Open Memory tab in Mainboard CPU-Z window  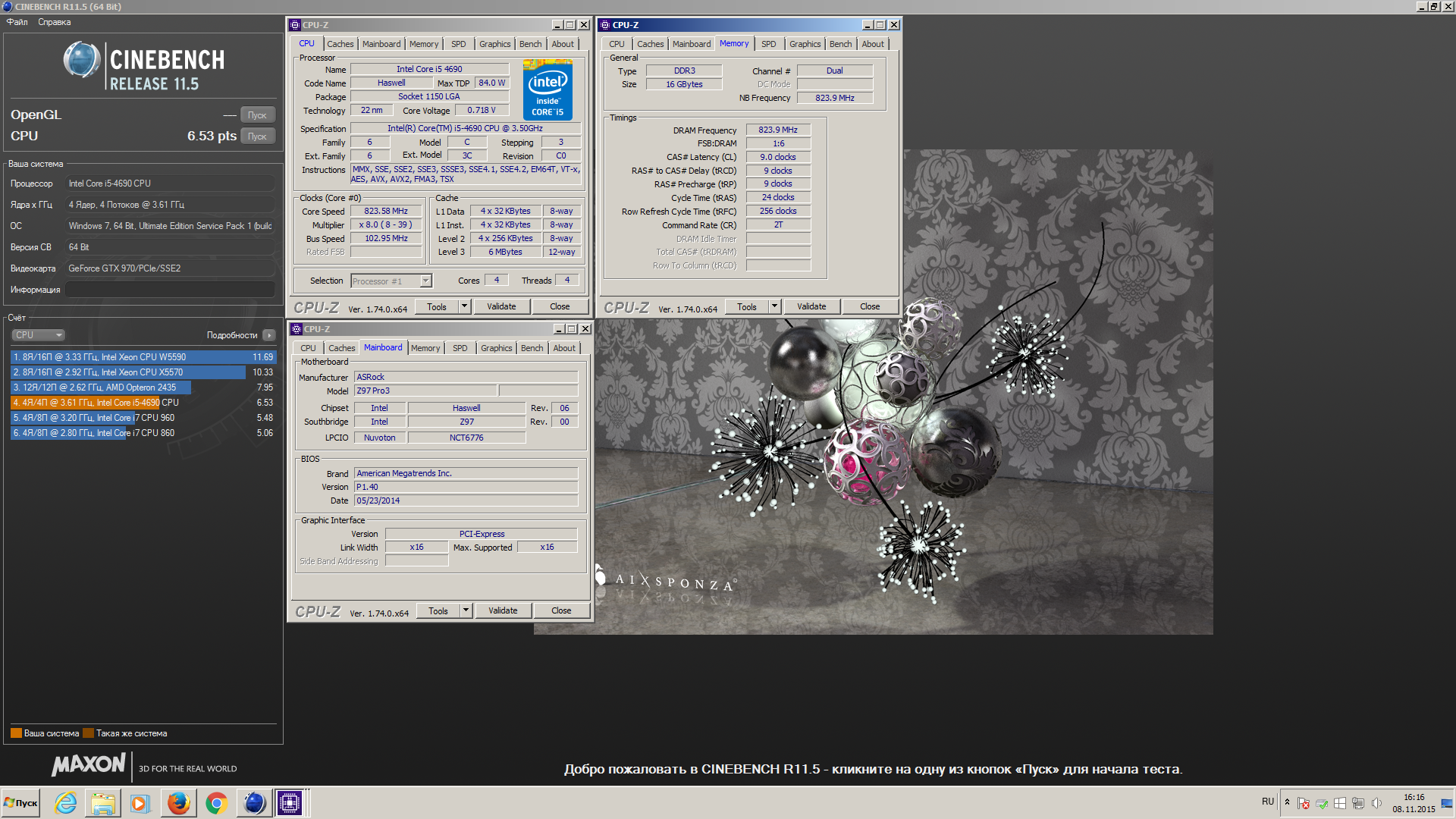coord(425,348)
